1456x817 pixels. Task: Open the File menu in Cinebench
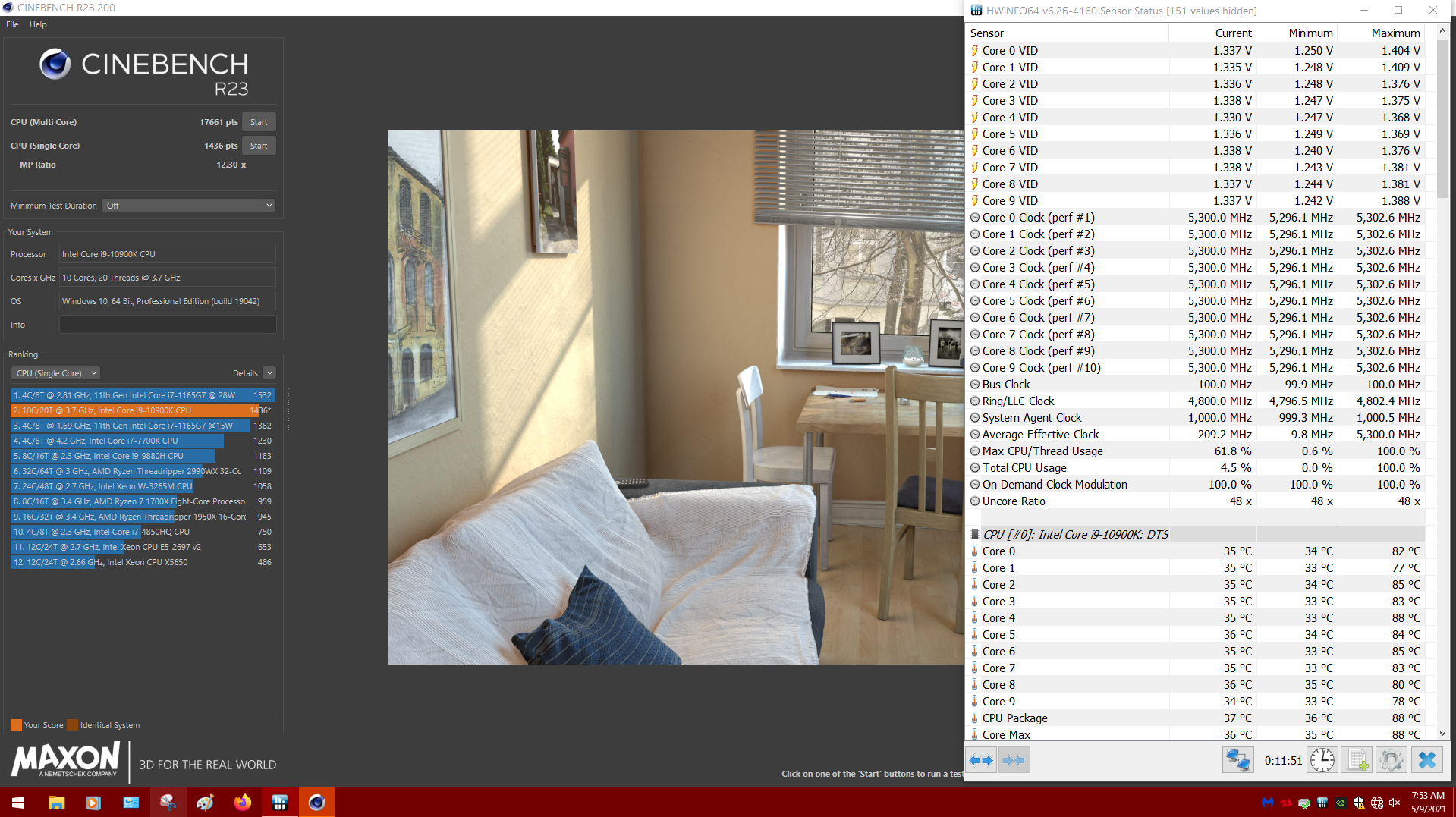tap(12, 24)
